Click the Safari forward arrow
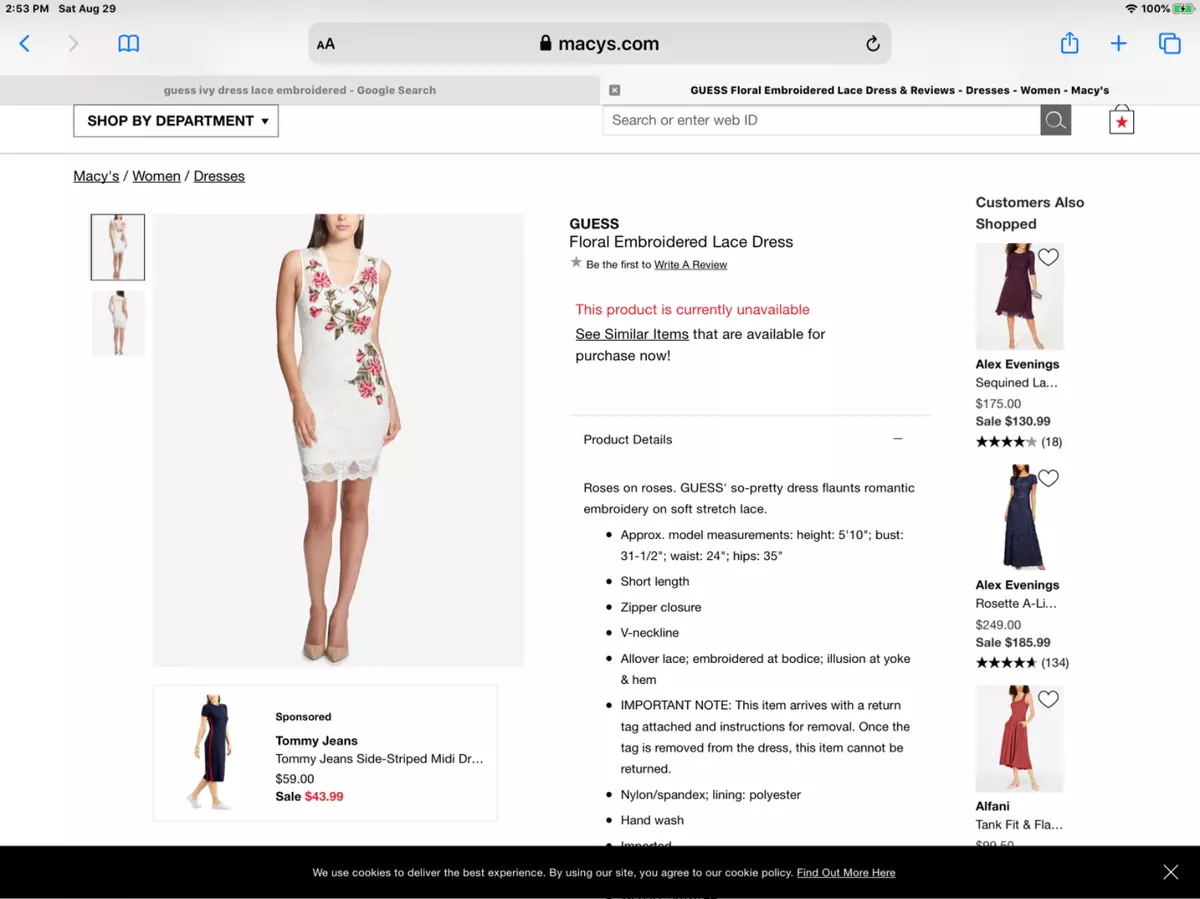Image resolution: width=1200 pixels, height=899 pixels. click(x=73, y=43)
